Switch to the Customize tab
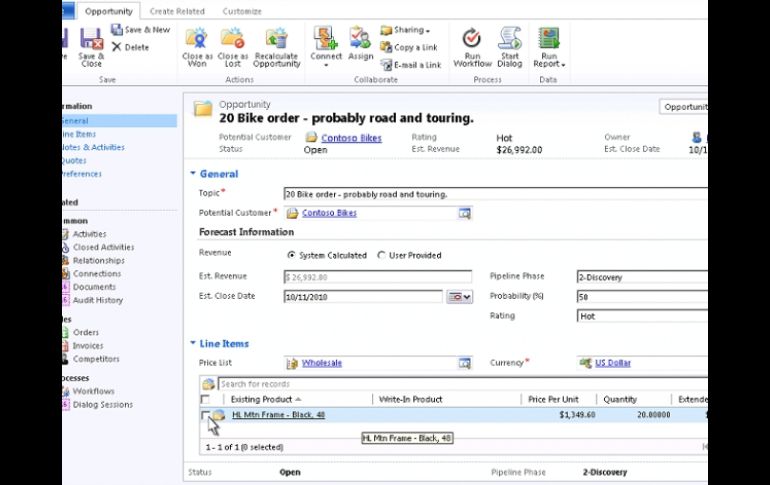 click(x=241, y=11)
